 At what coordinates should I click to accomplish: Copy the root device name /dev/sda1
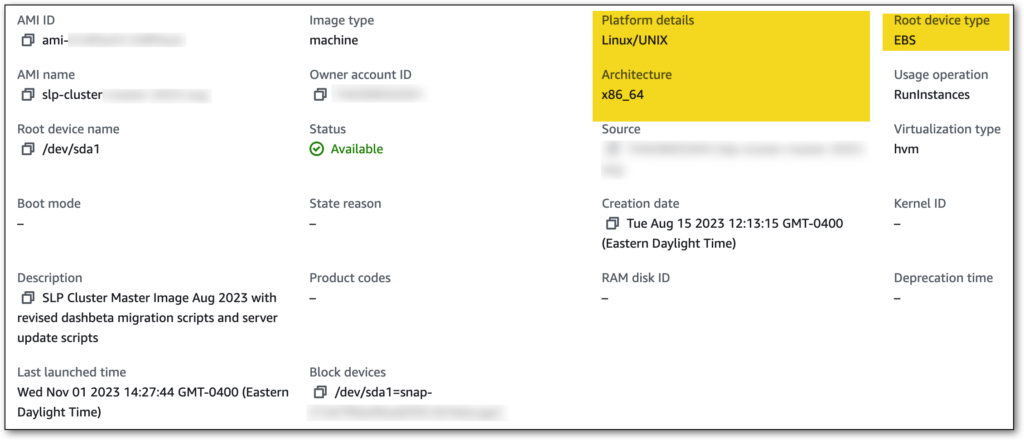pos(27,149)
